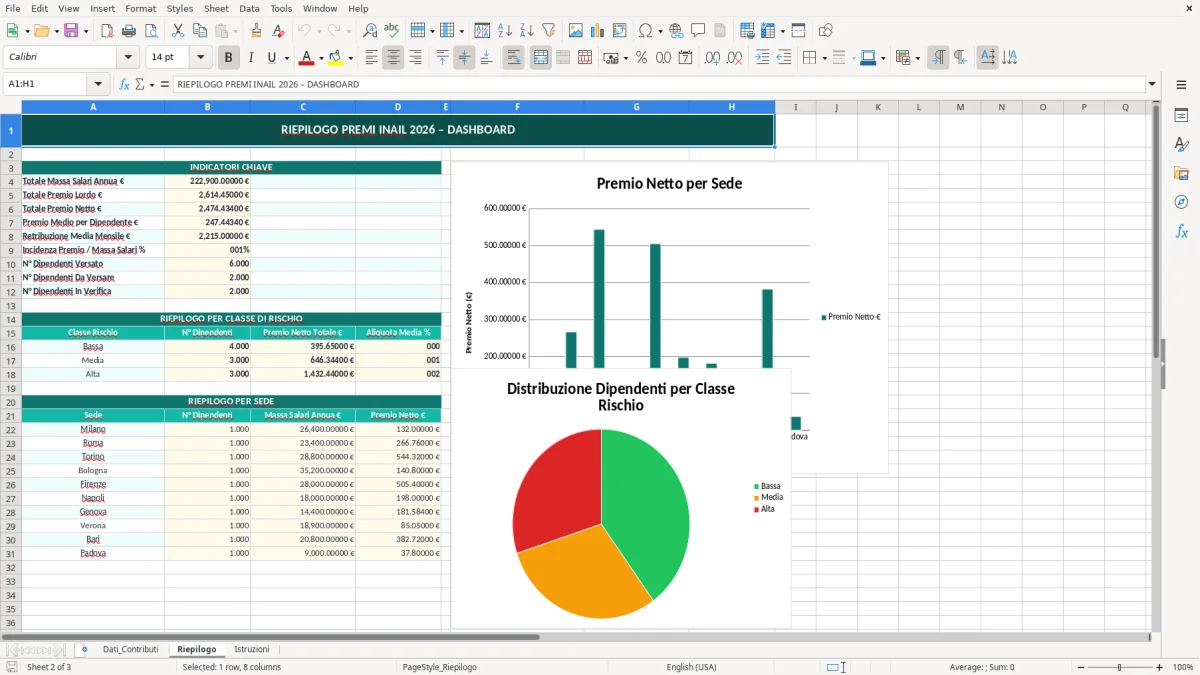This screenshot has height=675, width=1200.
Task: Insert Comment speech bubble icon
Action: pyautogui.click(x=698, y=31)
